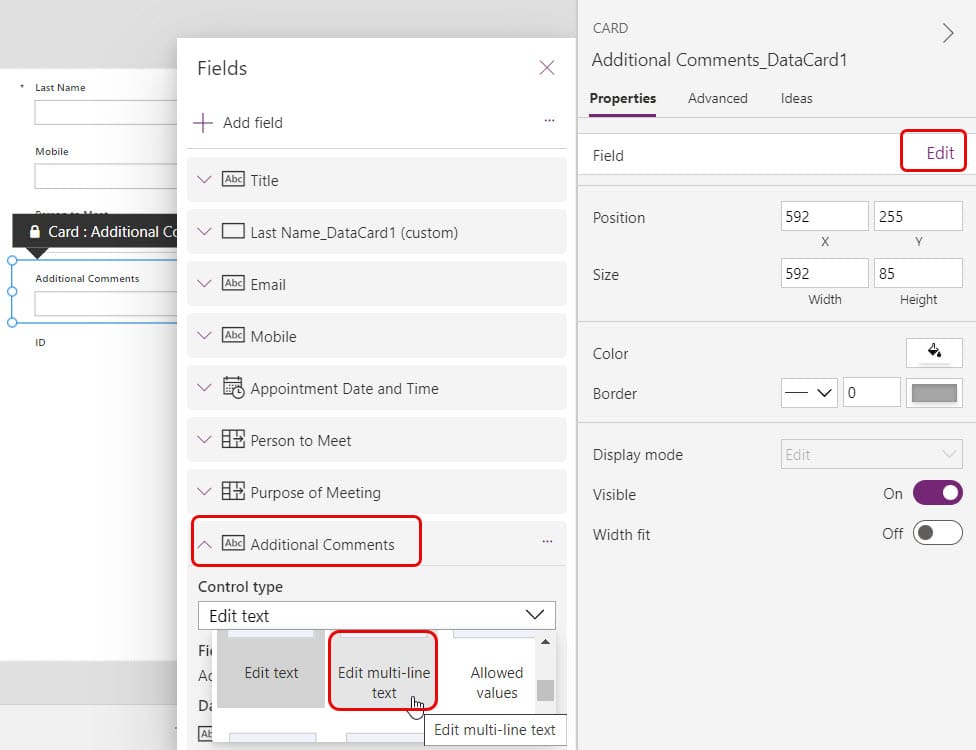Toggle the Visible switch off
This screenshot has width=976, height=750.
(x=937, y=493)
